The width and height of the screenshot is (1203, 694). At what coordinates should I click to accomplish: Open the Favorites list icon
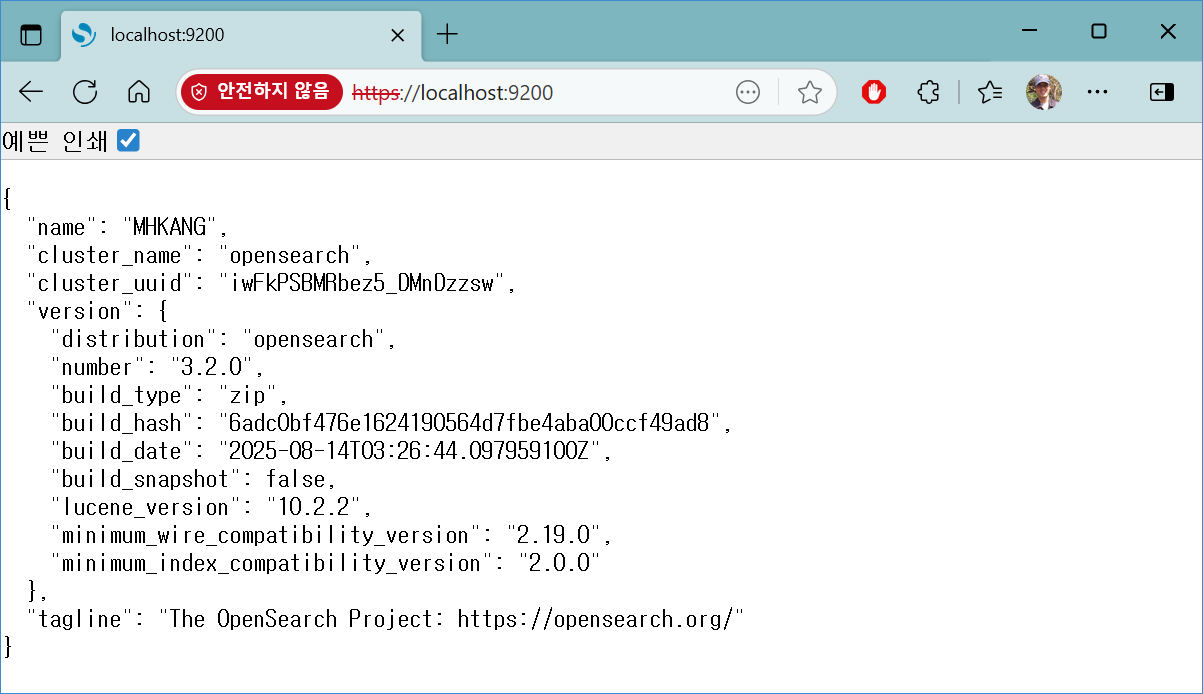[990, 92]
